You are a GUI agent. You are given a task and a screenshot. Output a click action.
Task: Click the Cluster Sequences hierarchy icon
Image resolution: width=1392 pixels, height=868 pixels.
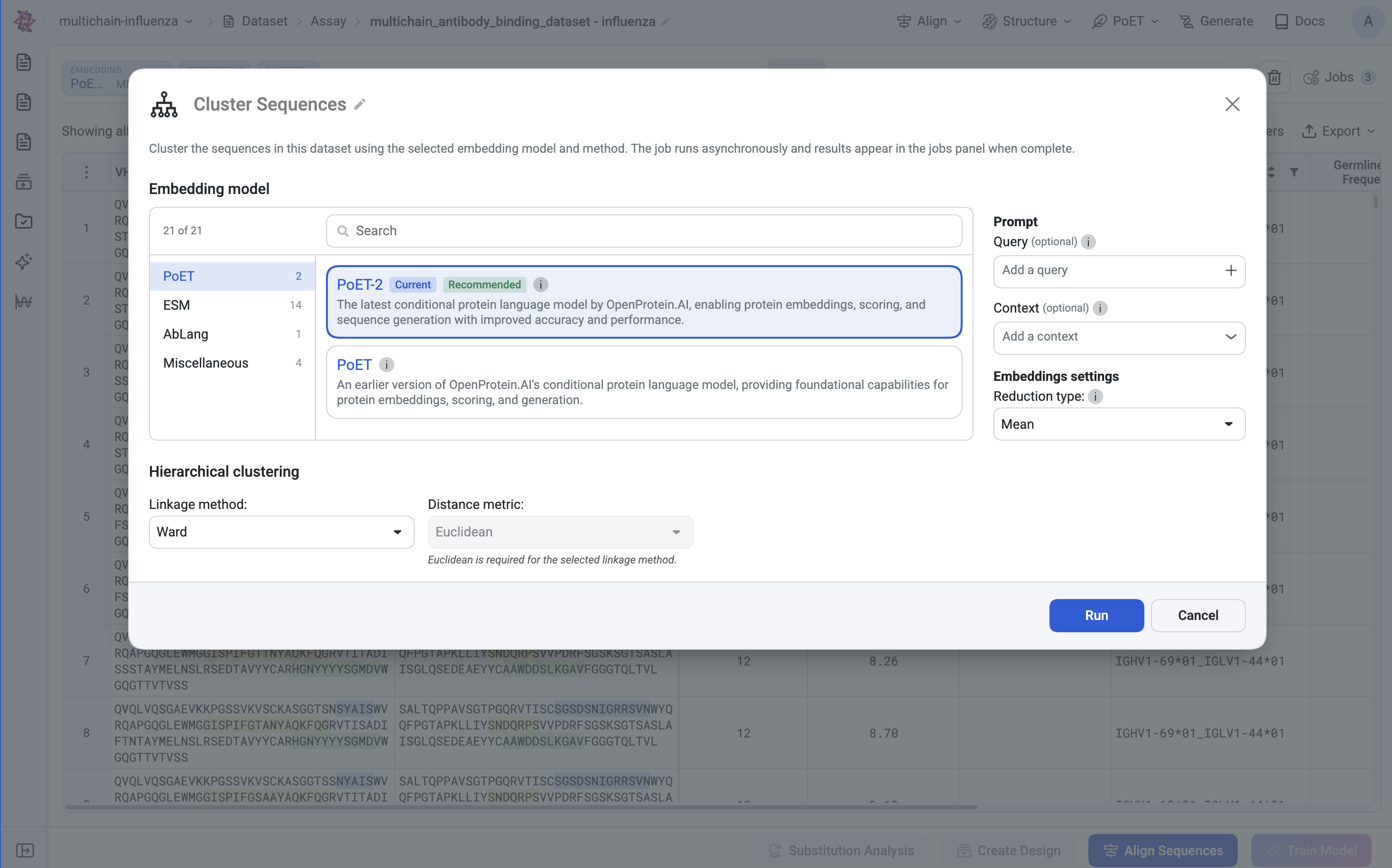point(164,104)
